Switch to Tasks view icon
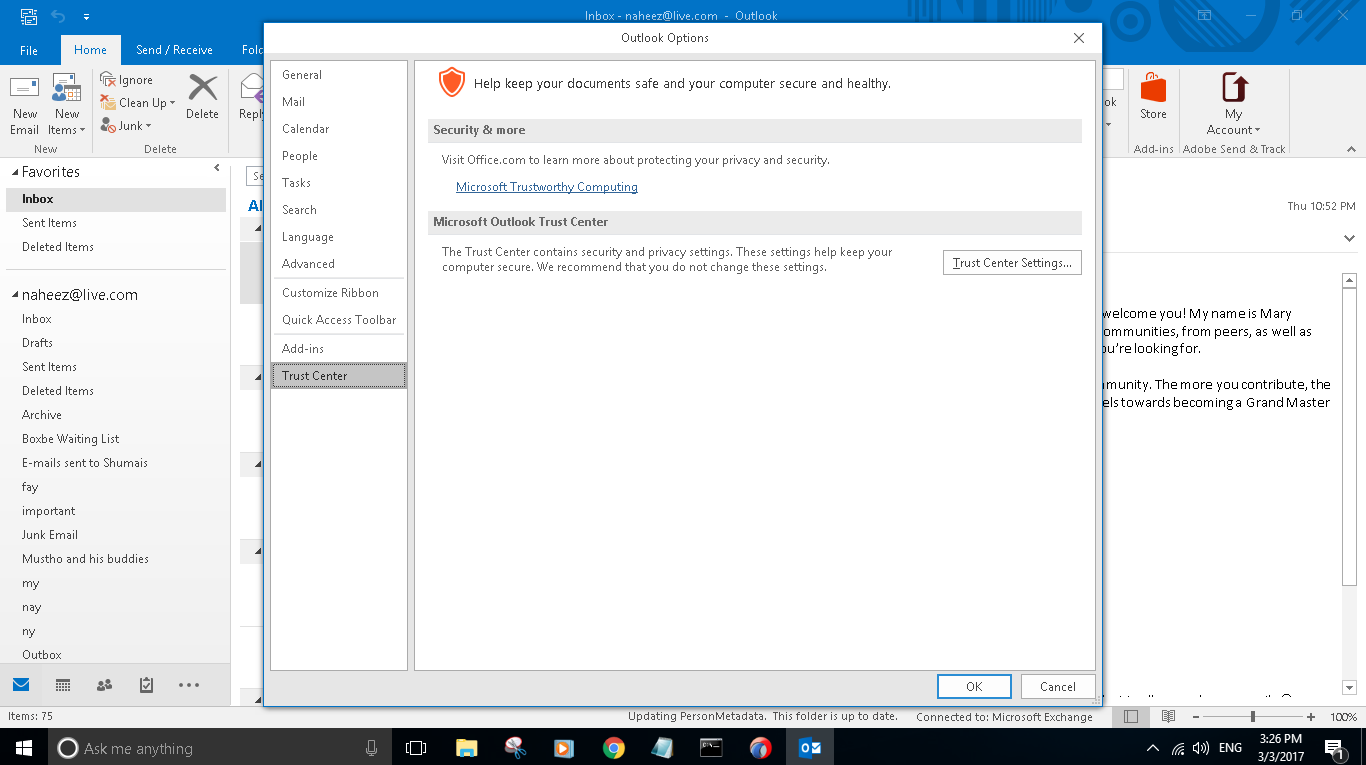 (146, 685)
